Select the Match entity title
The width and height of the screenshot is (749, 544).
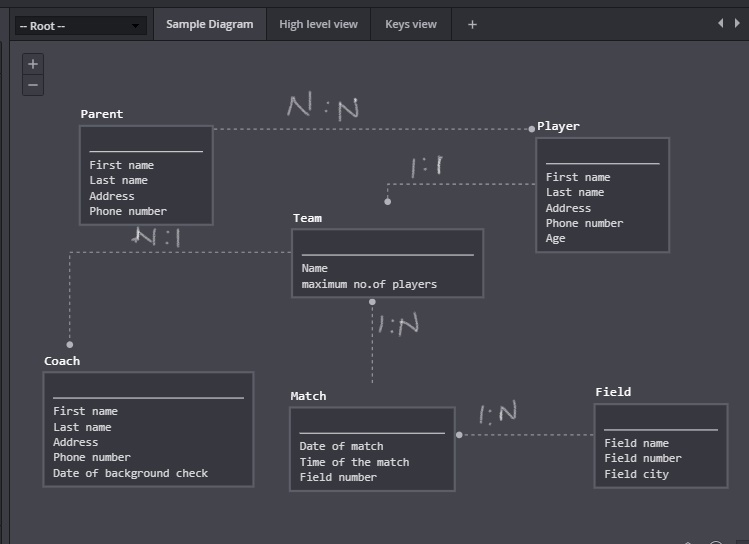coord(308,396)
